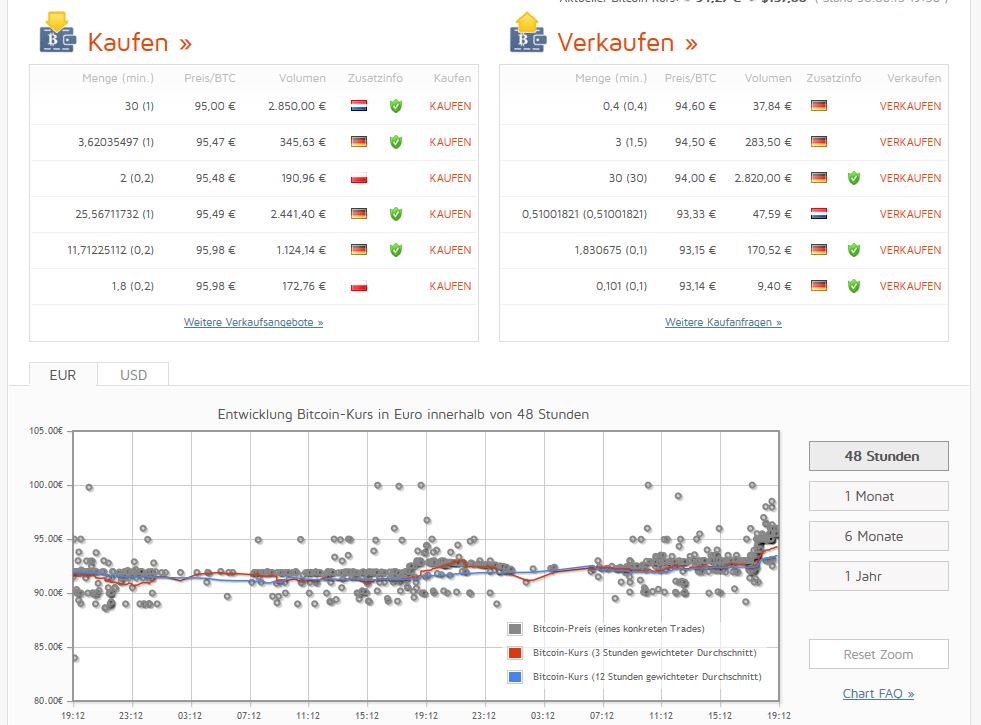Click VERKAUFEN for the 93,33 € request

(x=910, y=214)
